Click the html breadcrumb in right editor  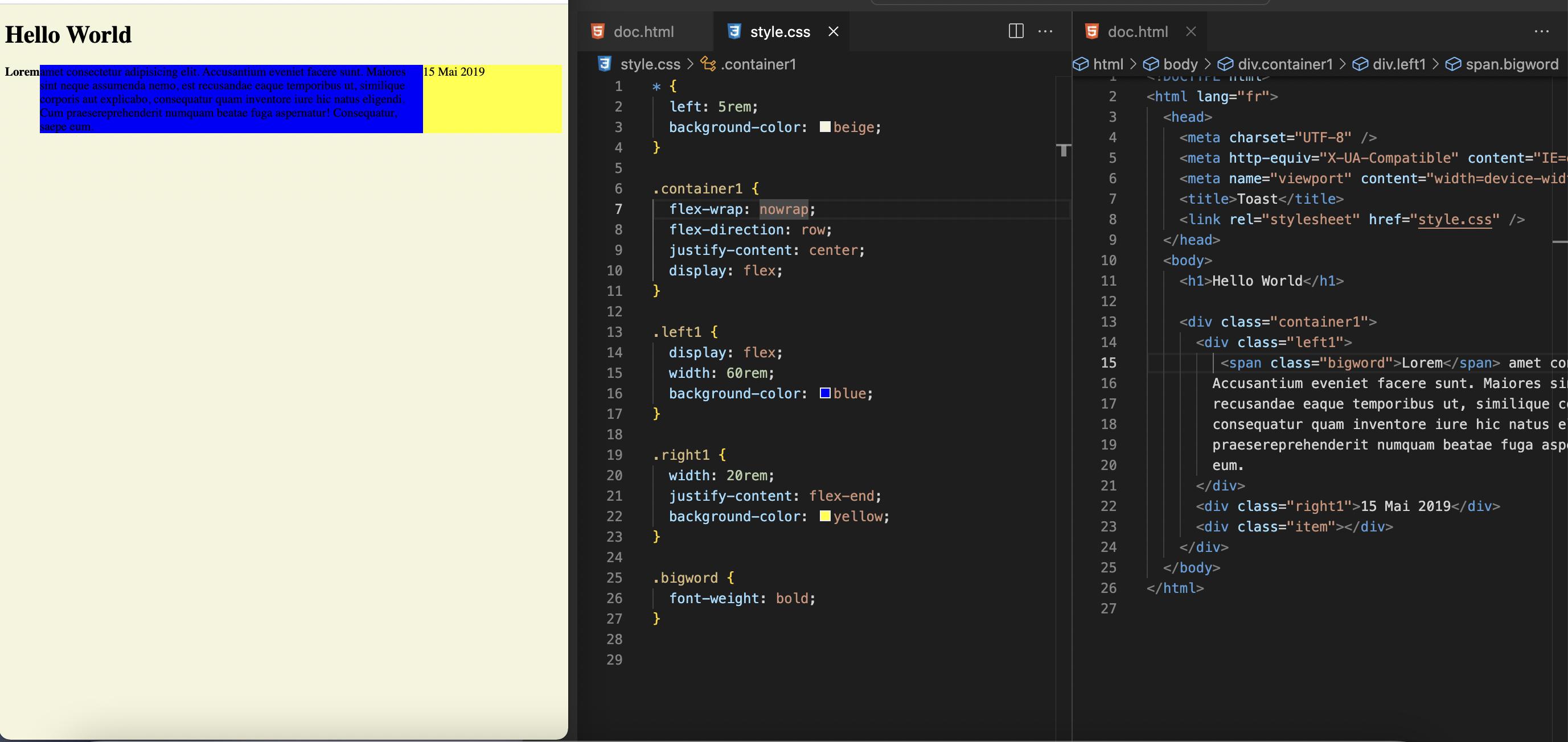point(1108,64)
